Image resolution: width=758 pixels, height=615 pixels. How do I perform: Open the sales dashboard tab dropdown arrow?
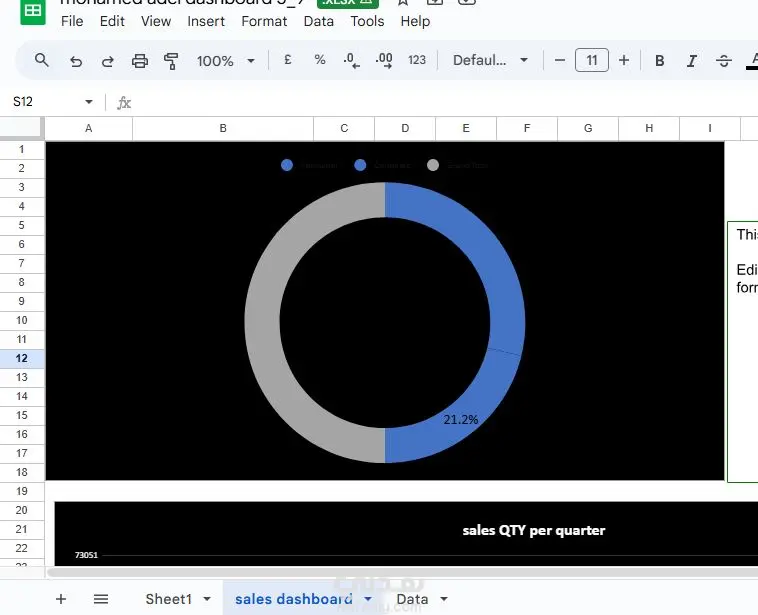pyautogui.click(x=368, y=599)
